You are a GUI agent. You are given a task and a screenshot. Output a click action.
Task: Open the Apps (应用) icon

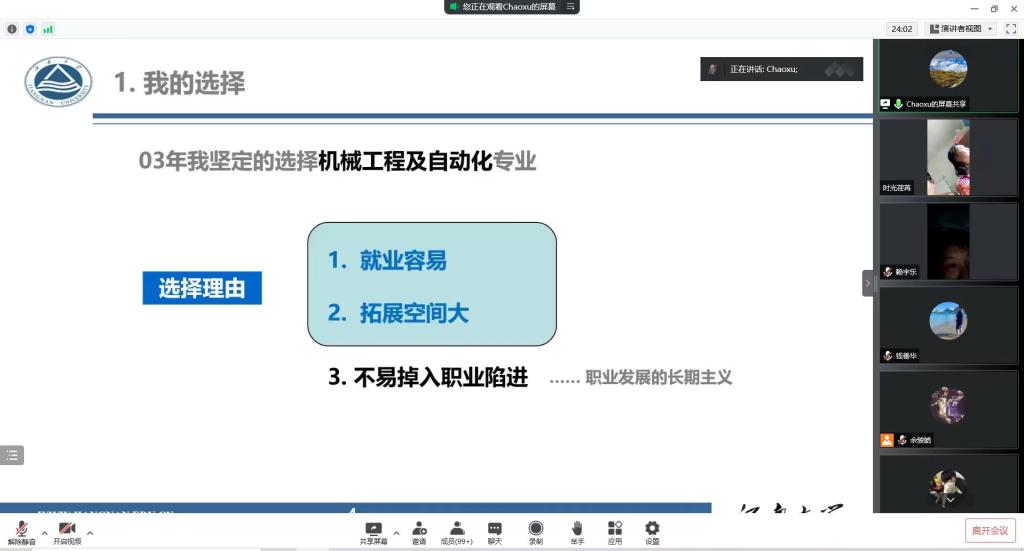615,530
